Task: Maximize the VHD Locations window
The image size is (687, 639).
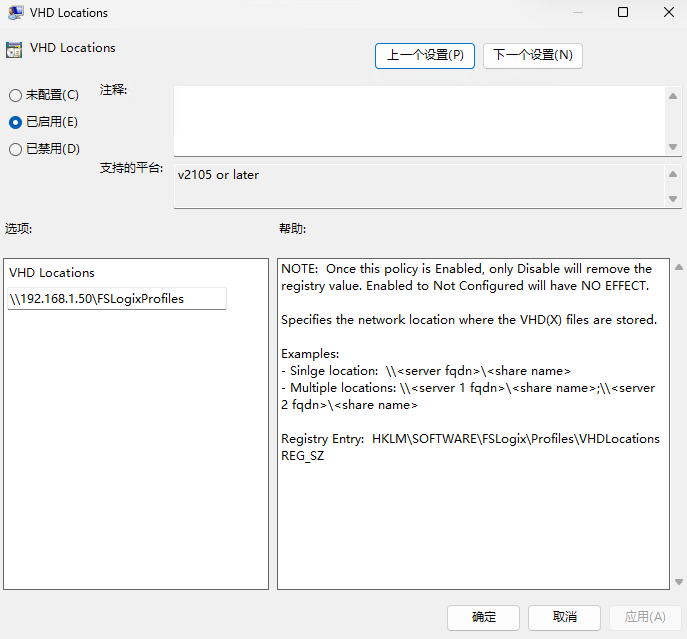Action: pyautogui.click(x=623, y=13)
